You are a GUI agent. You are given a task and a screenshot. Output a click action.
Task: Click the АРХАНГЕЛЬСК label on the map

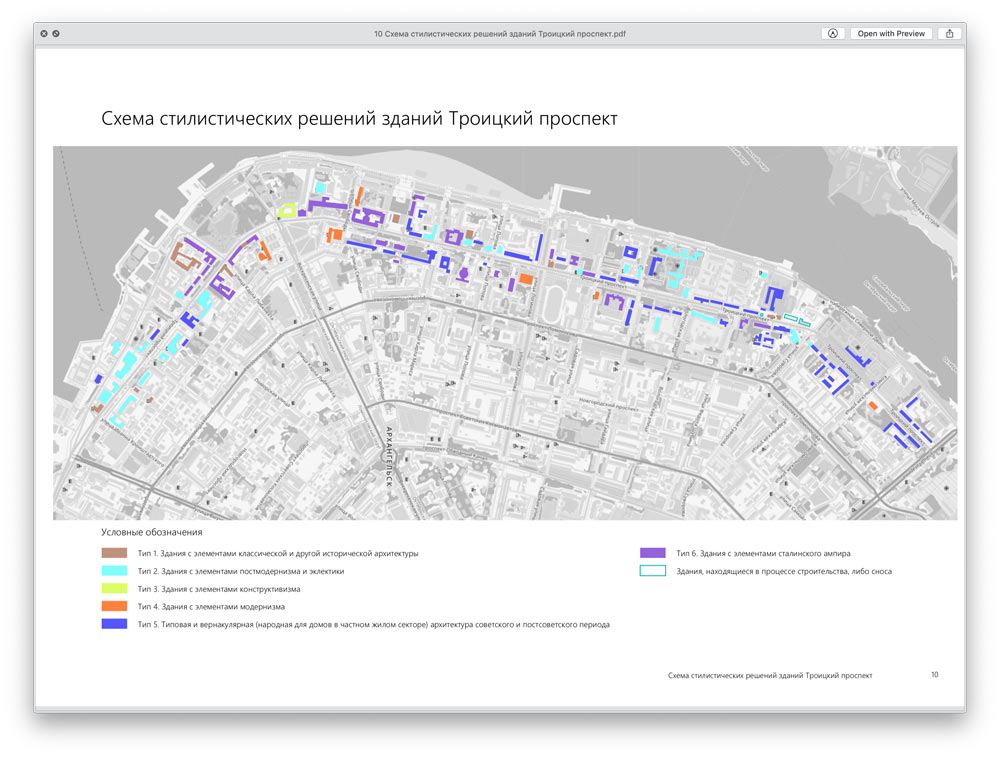388,461
